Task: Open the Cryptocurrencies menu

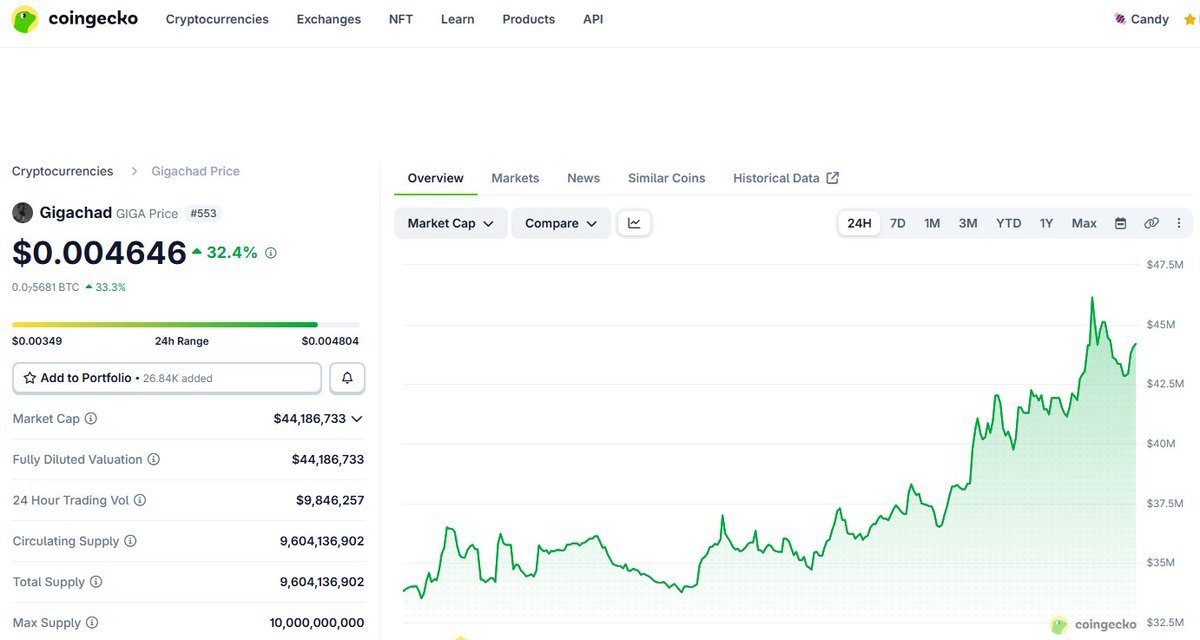Action: coord(217,19)
